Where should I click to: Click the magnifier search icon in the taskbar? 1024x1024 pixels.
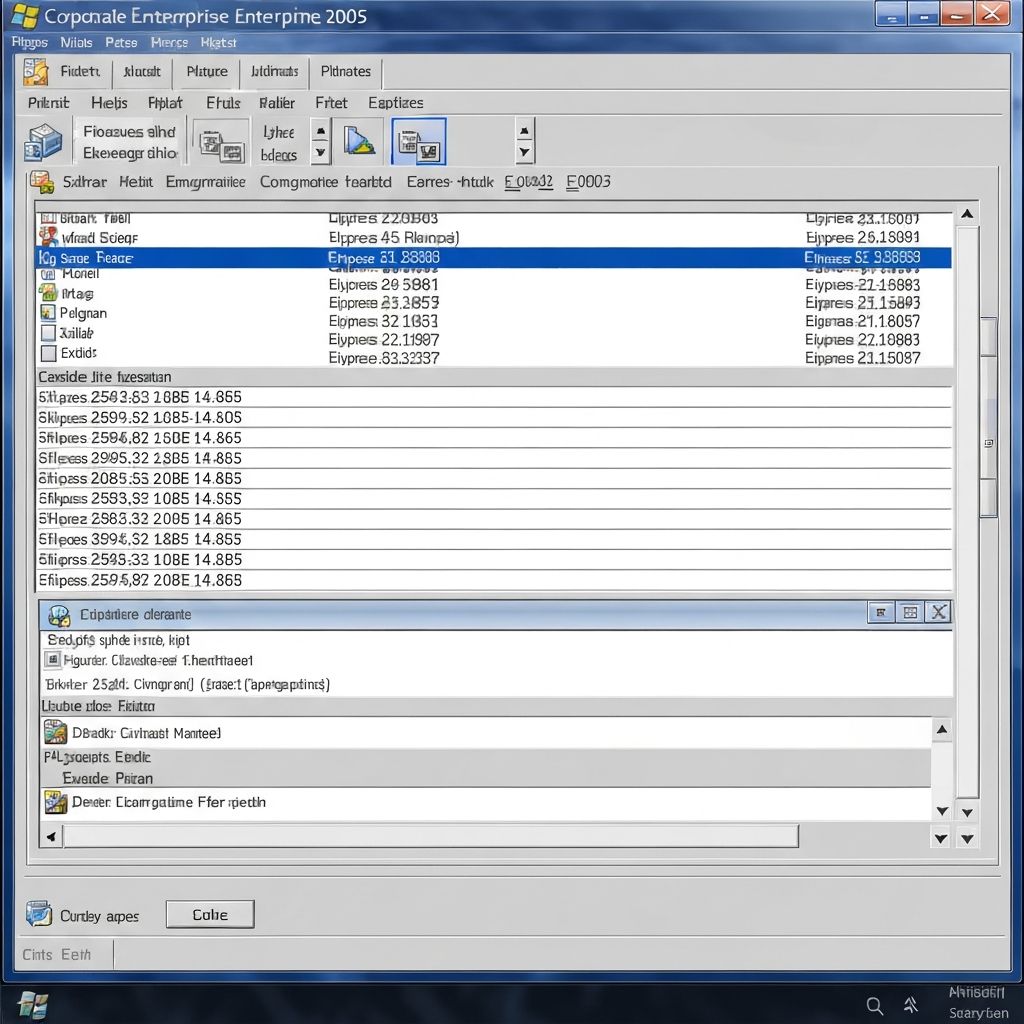pos(874,1006)
